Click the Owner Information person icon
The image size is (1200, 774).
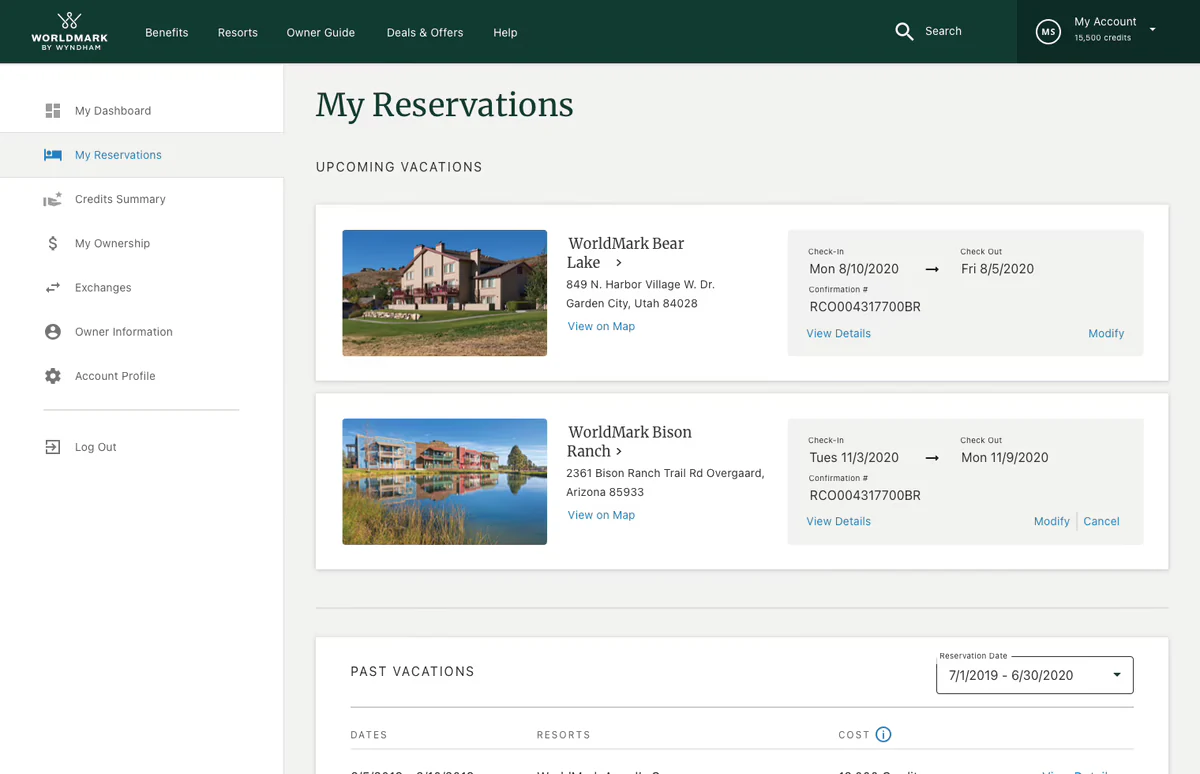[x=53, y=332]
